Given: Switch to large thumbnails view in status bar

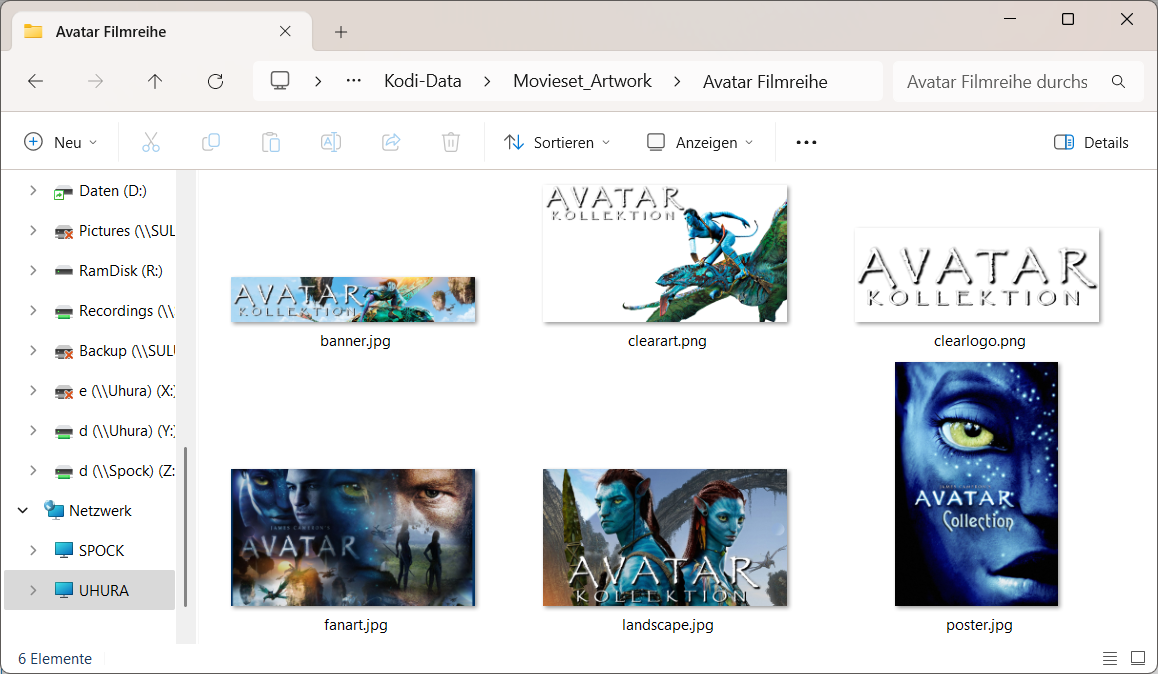Looking at the screenshot, I should (1138, 658).
